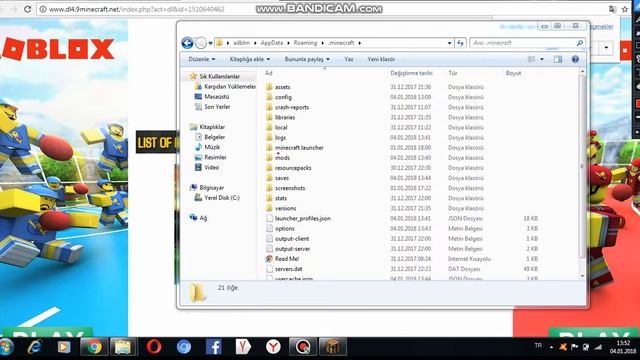Click the Yaz toolbar button

point(349,59)
